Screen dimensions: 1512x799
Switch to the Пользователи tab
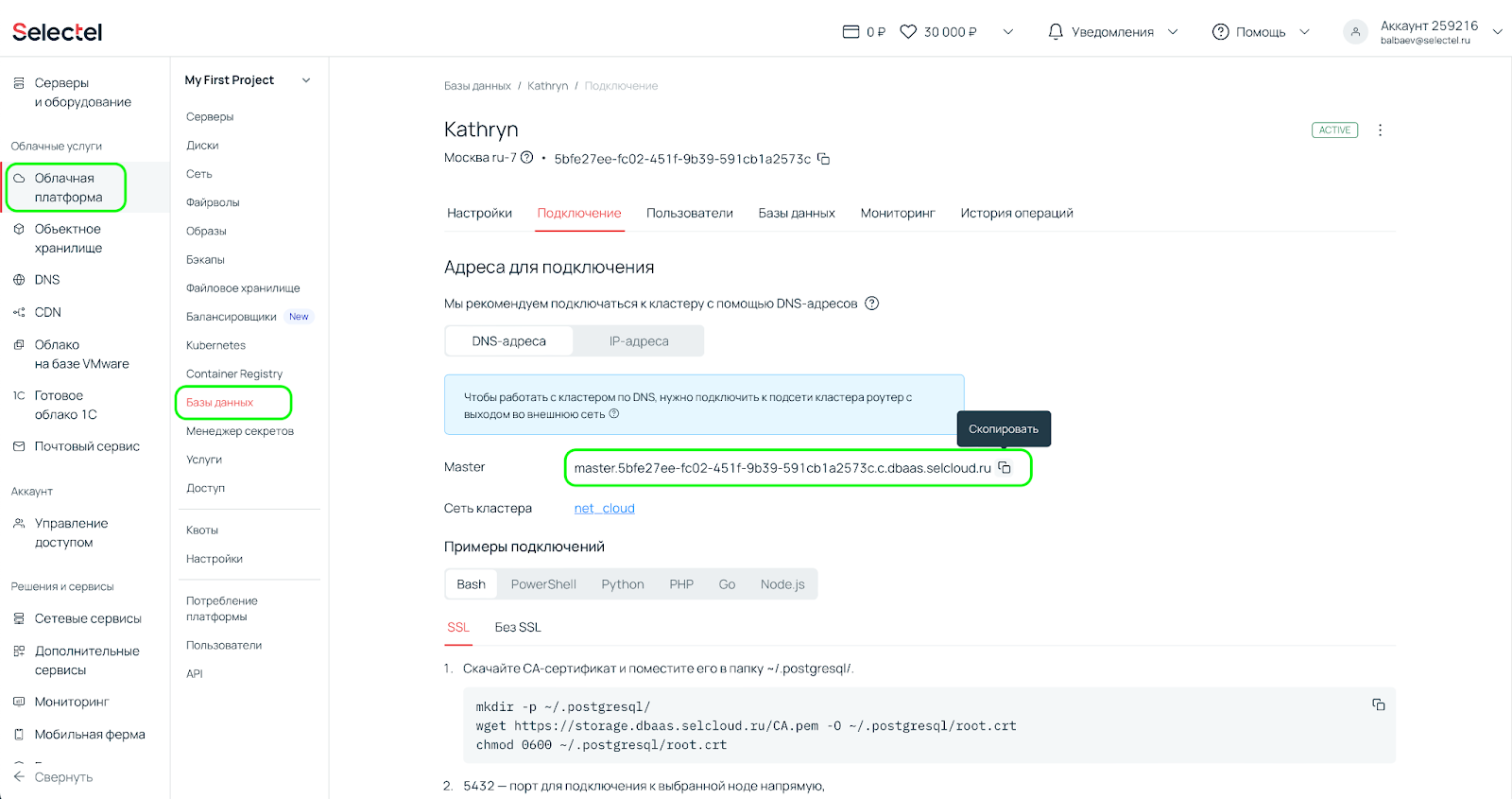click(690, 214)
